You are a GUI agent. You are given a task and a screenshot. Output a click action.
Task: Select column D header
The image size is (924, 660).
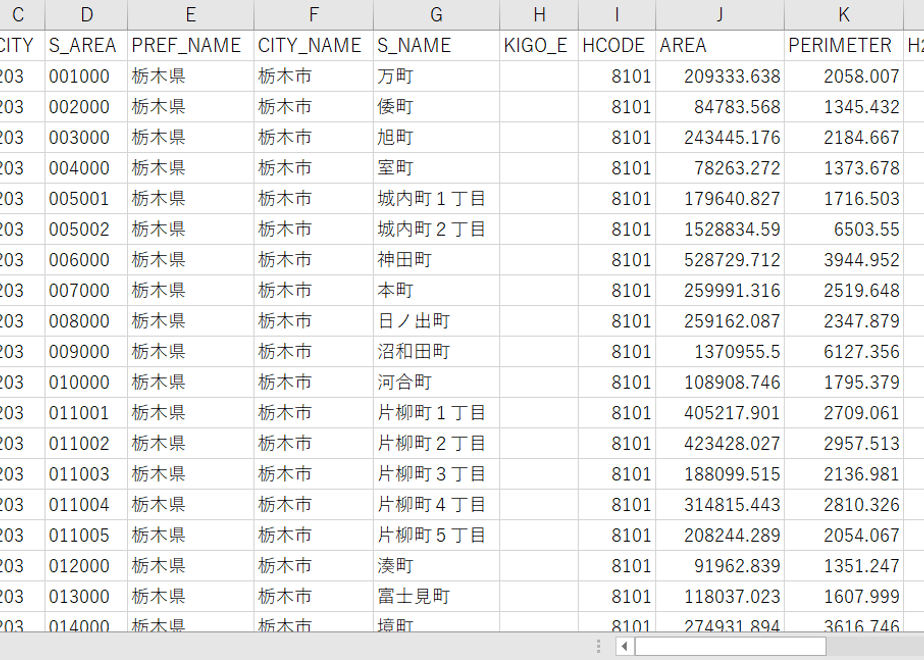click(x=86, y=14)
